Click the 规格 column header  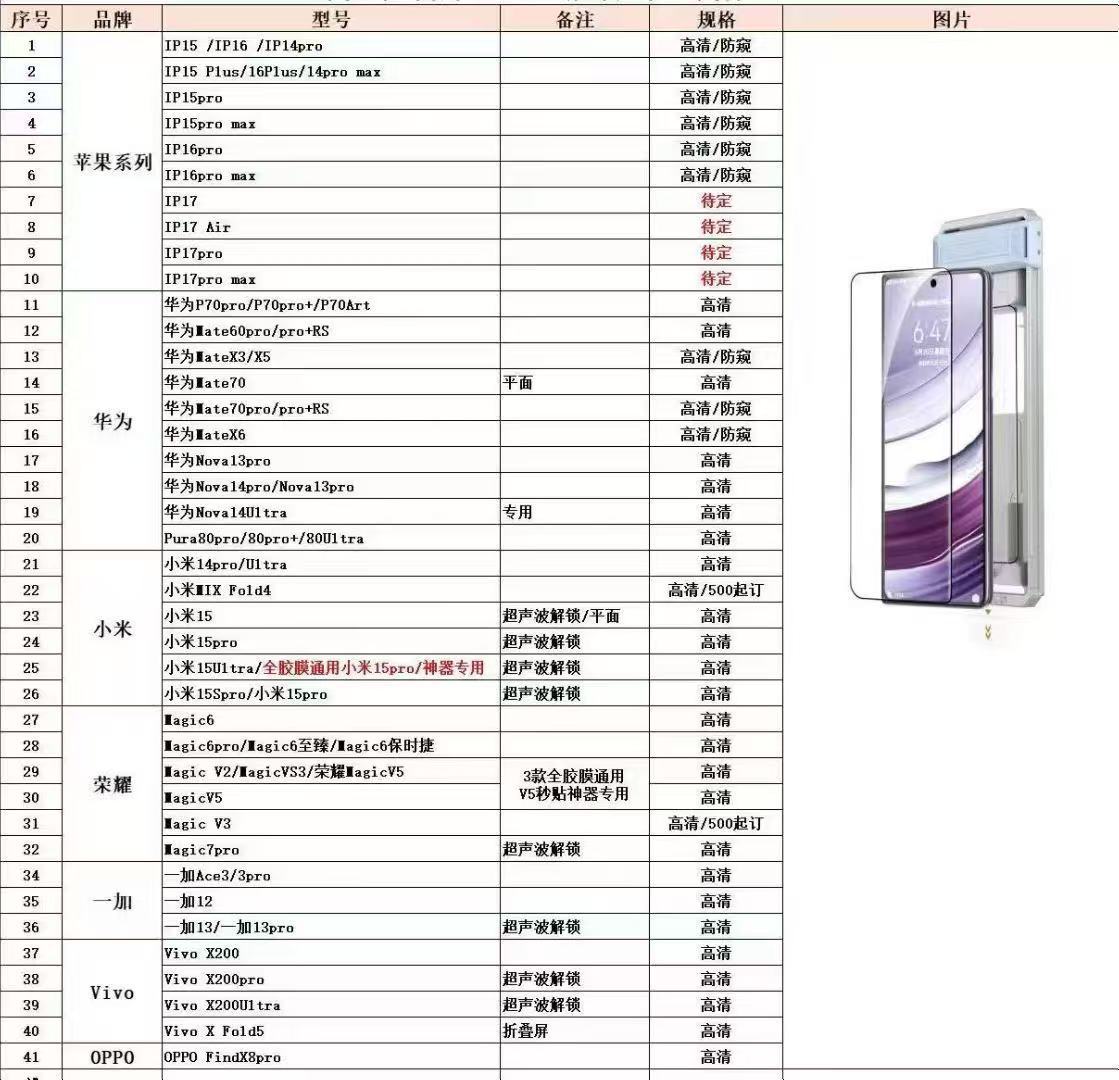(716, 19)
